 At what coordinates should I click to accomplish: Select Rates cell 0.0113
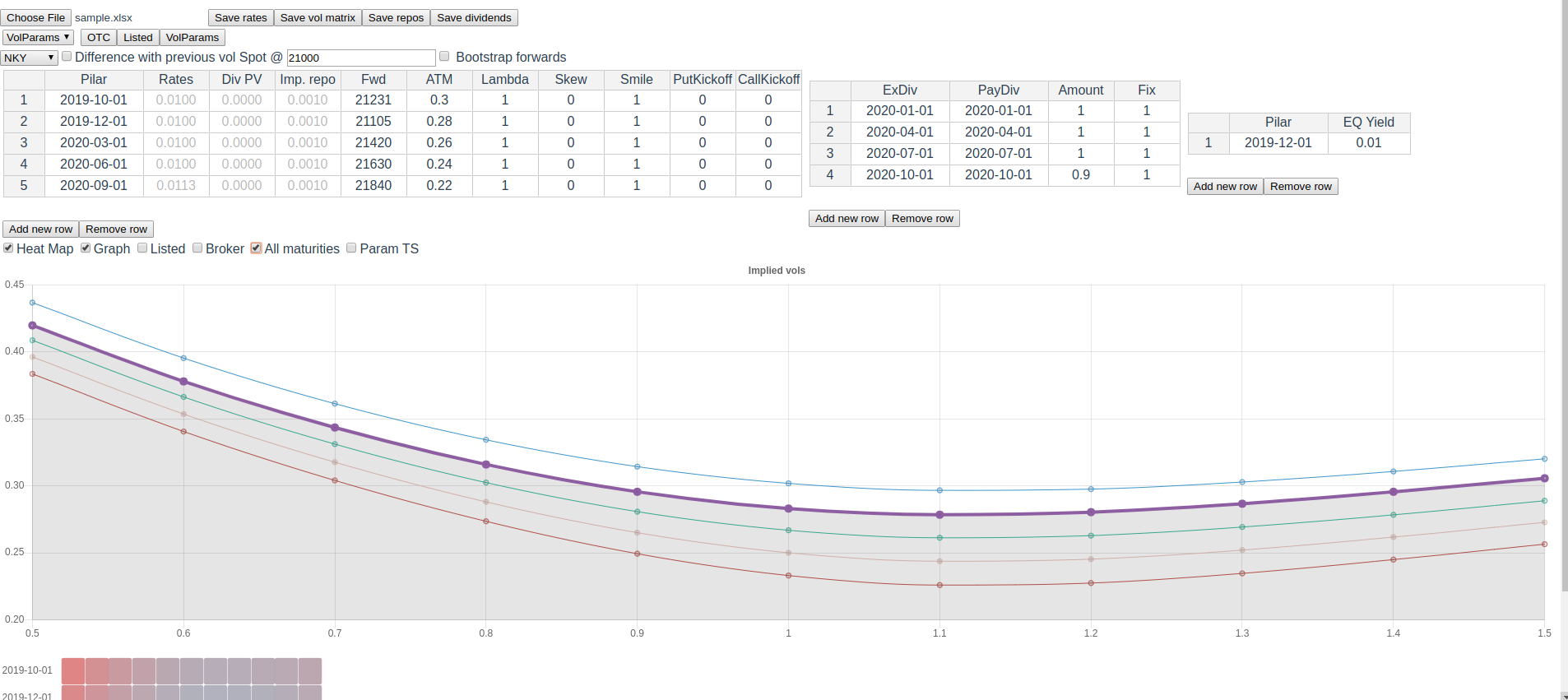click(176, 186)
